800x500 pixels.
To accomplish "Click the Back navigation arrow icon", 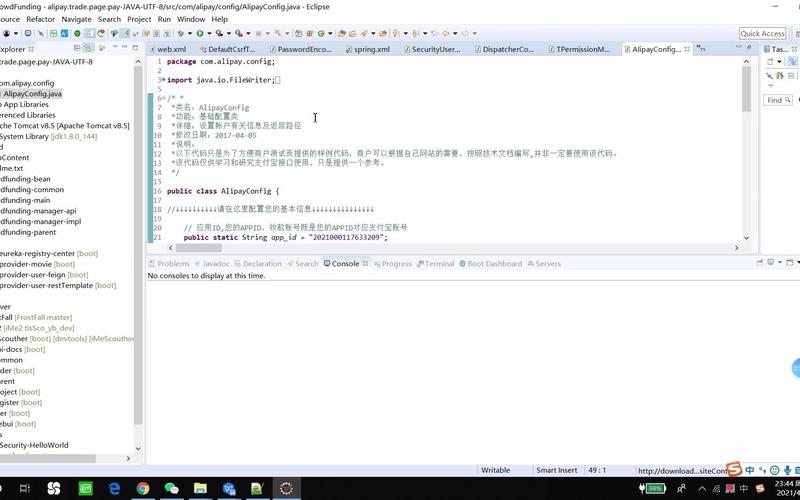I will click(x=445, y=33).
